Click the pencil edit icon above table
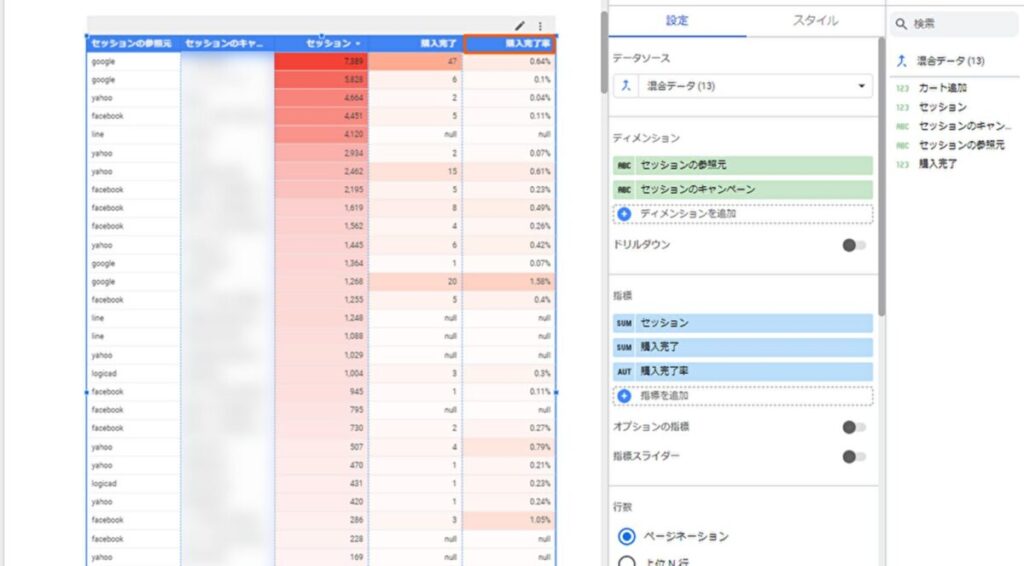Viewport: 1024px width, 566px height. (x=520, y=26)
